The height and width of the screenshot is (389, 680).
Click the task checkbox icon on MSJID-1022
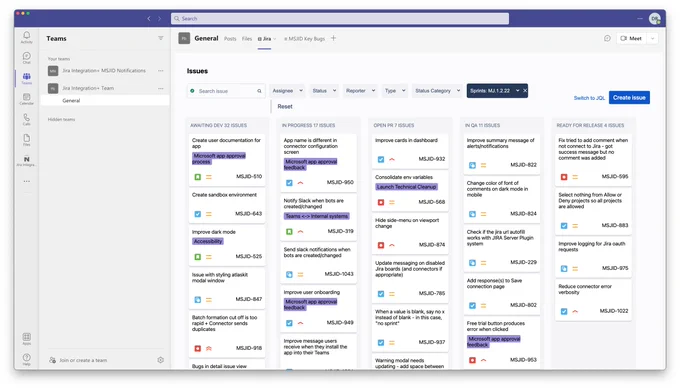pos(564,311)
